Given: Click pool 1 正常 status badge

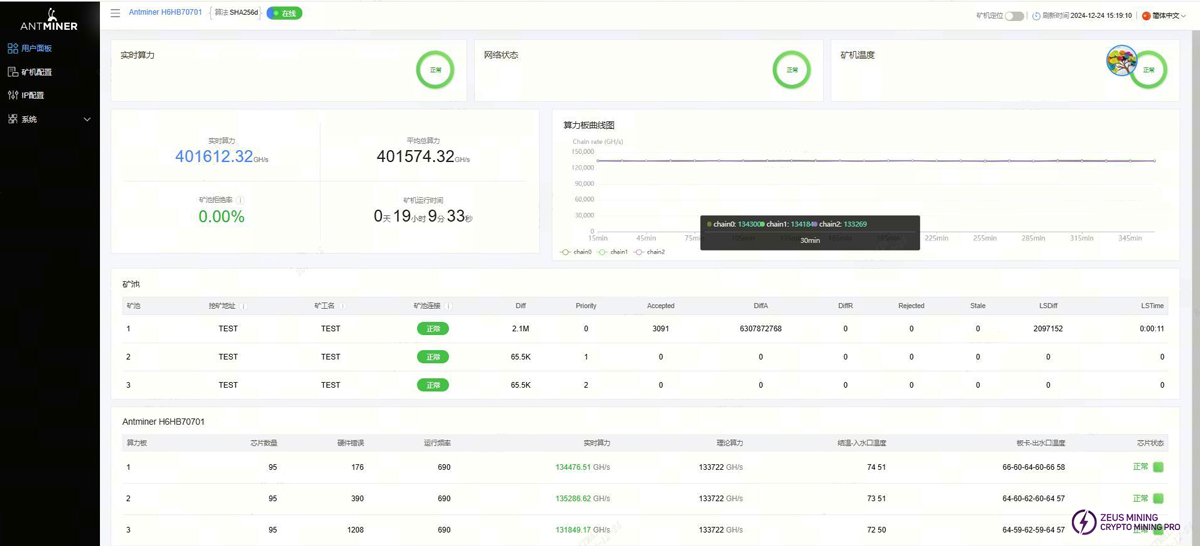Looking at the screenshot, I should [433, 328].
